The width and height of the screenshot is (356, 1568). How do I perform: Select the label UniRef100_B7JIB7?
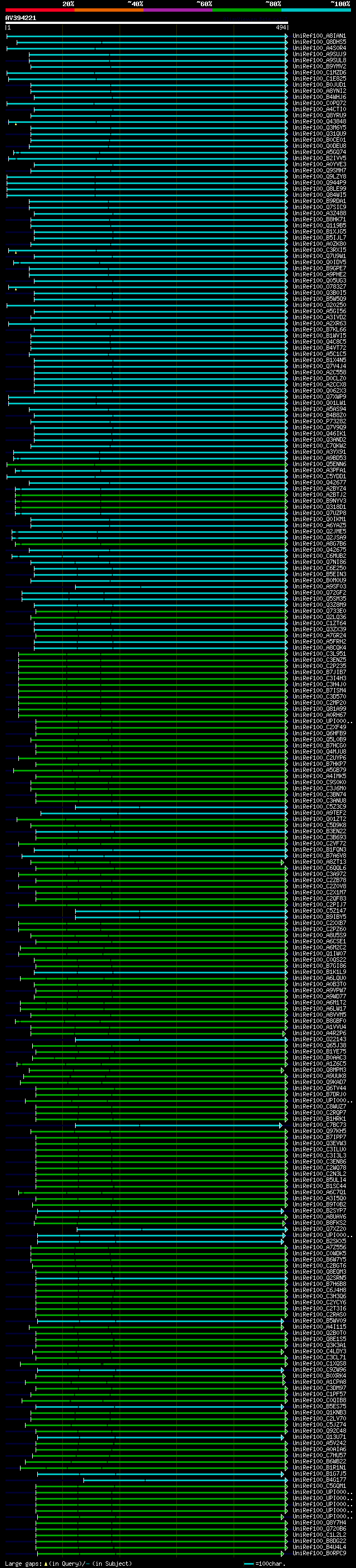click(x=319, y=672)
